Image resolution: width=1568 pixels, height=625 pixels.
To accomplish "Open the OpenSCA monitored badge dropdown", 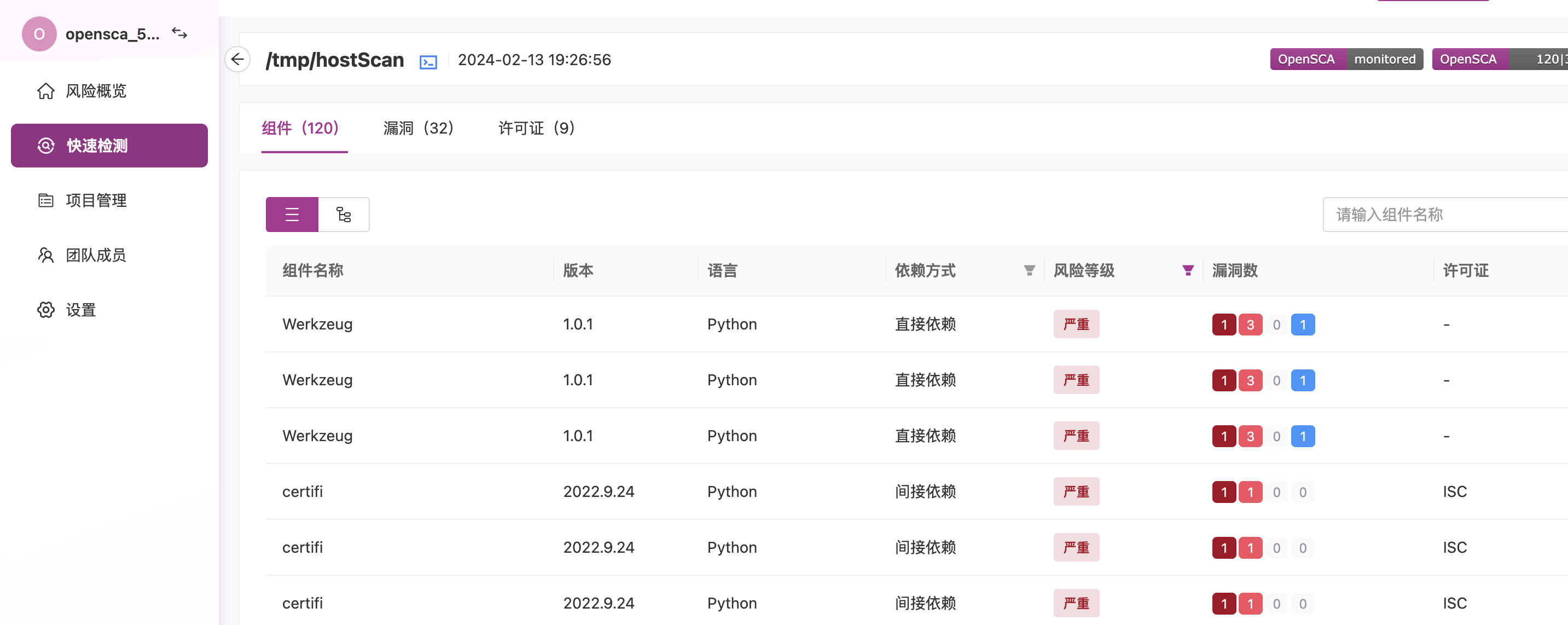I will pos(1346,59).
